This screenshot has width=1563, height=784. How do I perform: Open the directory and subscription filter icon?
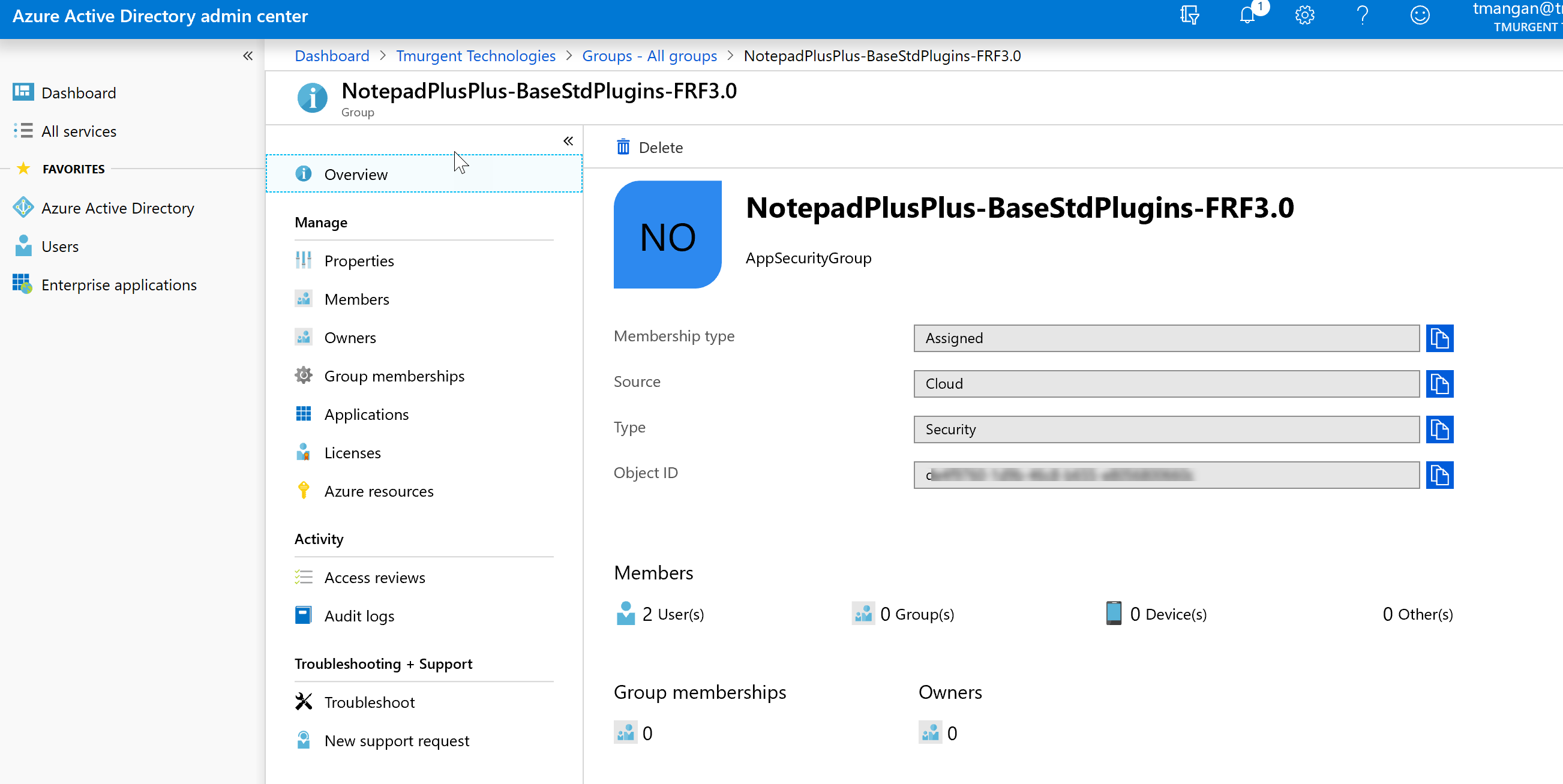(1189, 16)
